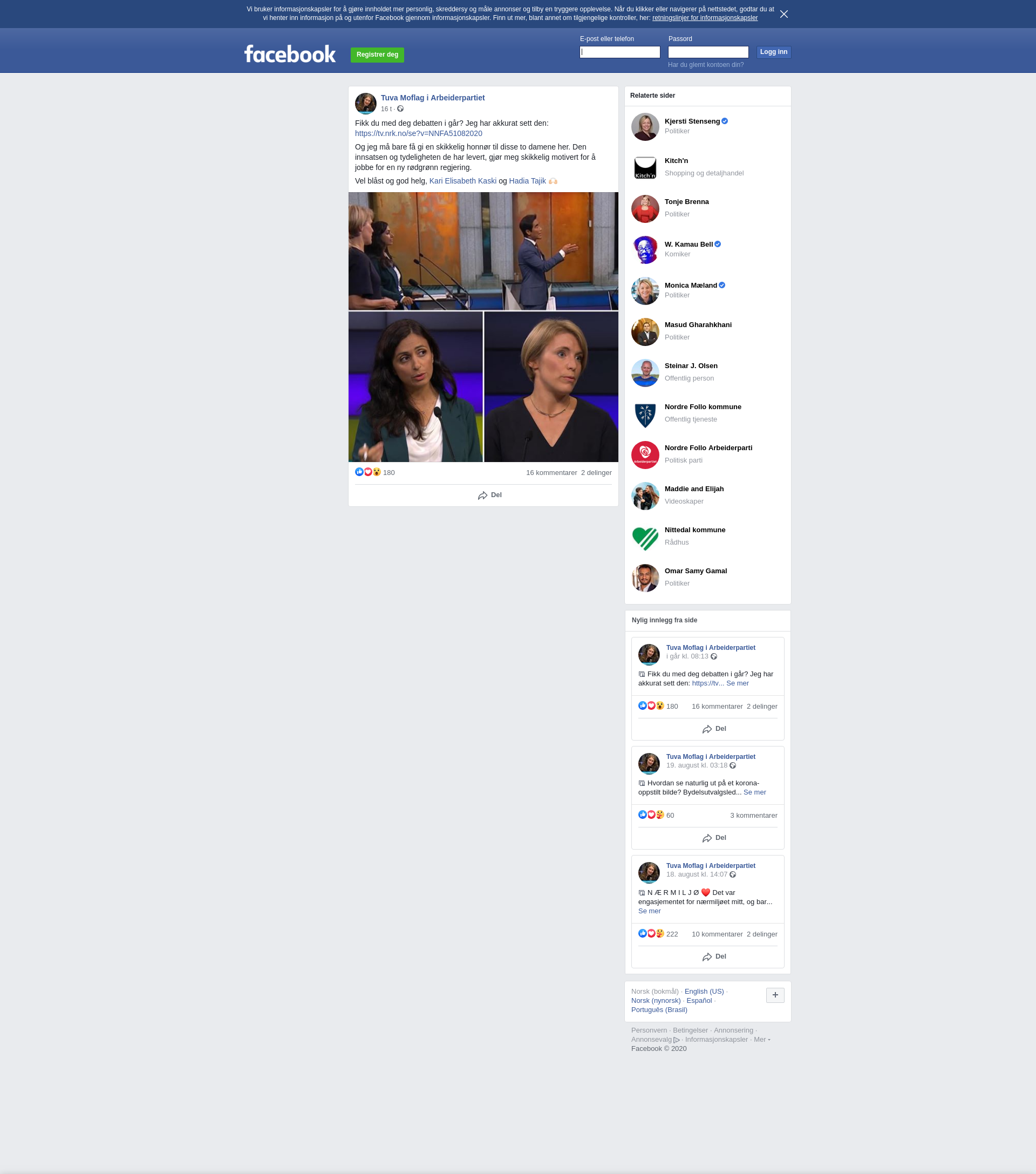Screen dimensions: 1036x1174
Task: Click reaction icons with 222 count
Action: coord(651,934)
